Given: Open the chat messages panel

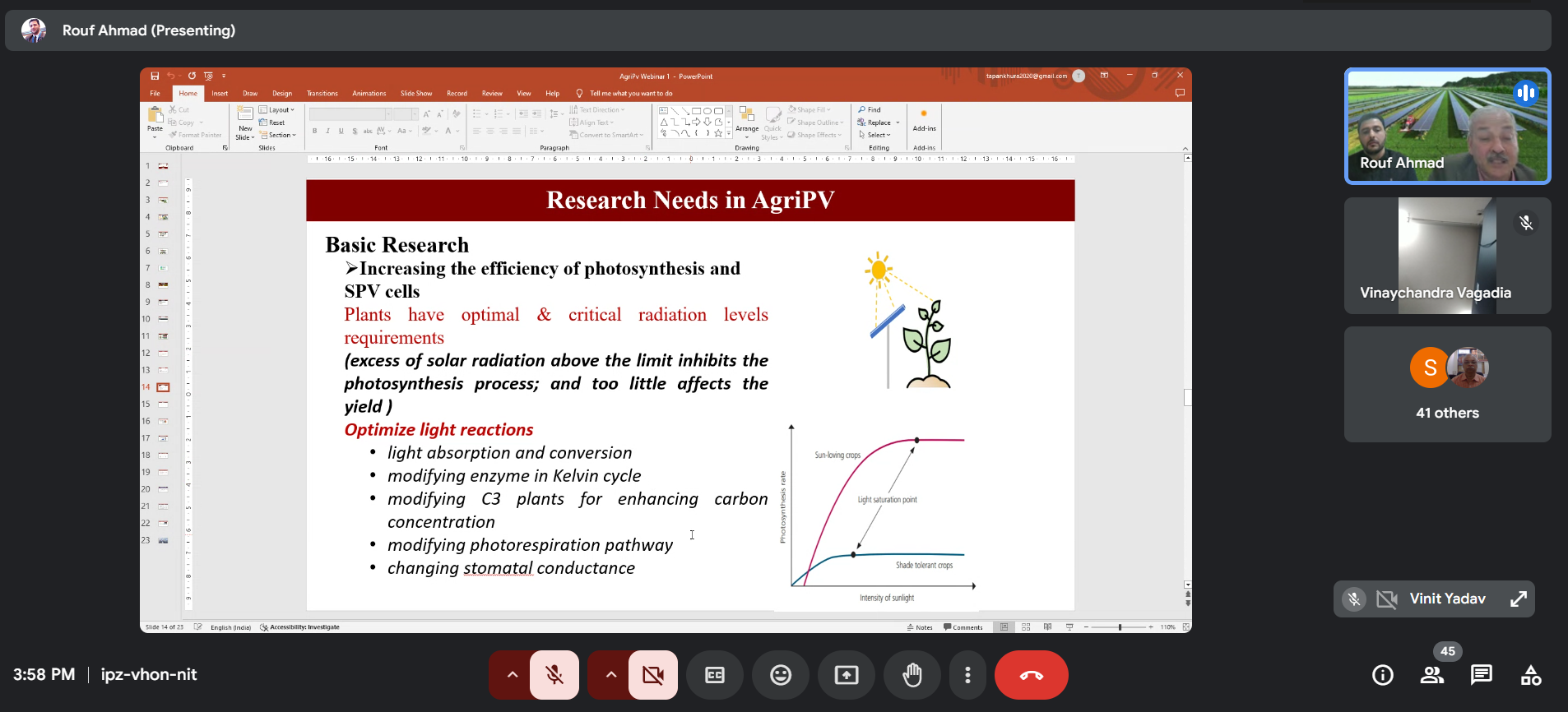Looking at the screenshot, I should pyautogui.click(x=1481, y=675).
